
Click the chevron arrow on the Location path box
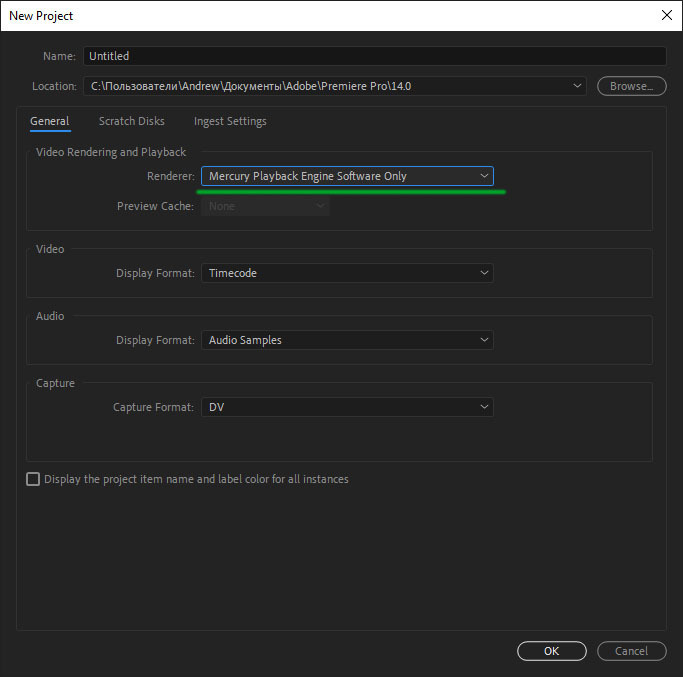[x=578, y=86]
